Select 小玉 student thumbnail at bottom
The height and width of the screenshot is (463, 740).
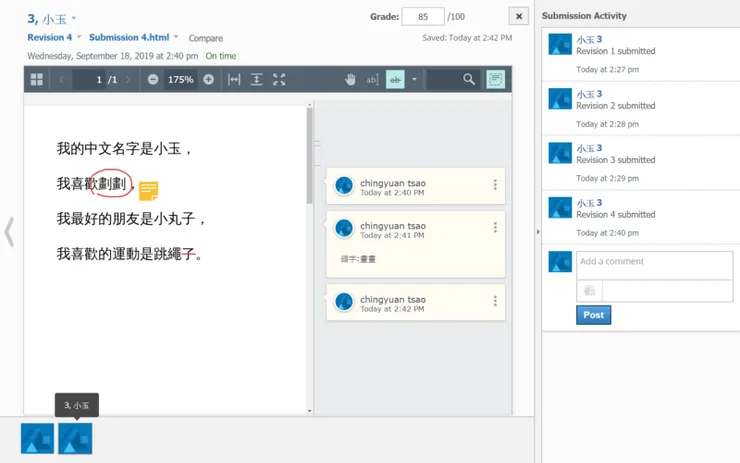[75, 438]
